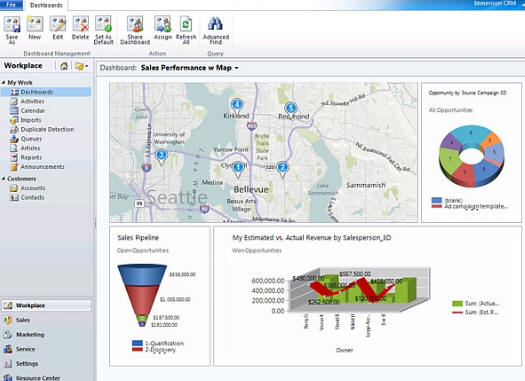525x381 pixels.
Task: Open Accounts under Customers
Action: [x=32, y=188]
